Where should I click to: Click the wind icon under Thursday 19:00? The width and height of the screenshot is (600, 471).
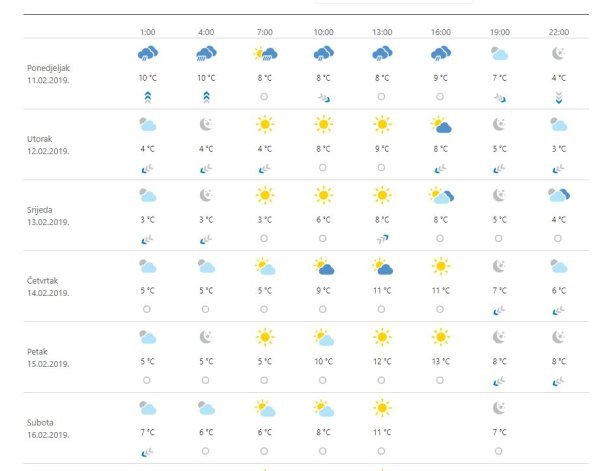(499, 310)
